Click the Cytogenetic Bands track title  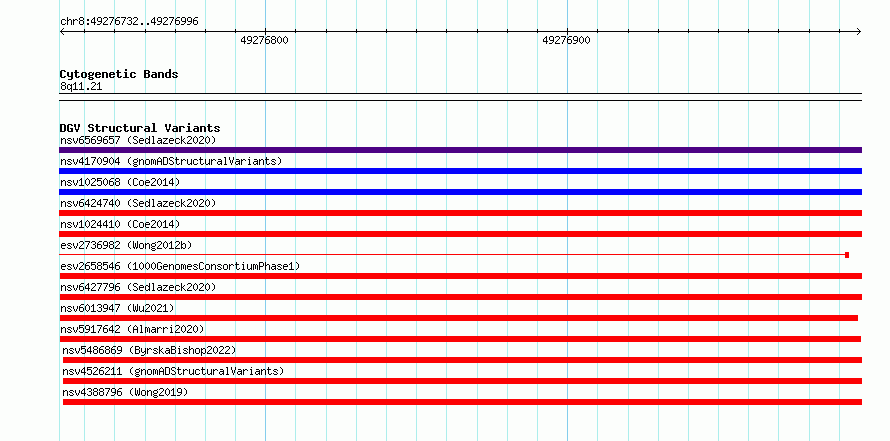(119, 74)
